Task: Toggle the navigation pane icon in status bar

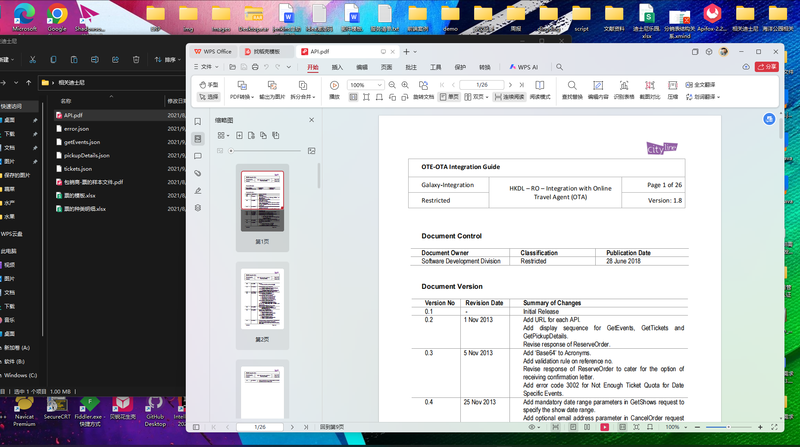Action: (196, 427)
